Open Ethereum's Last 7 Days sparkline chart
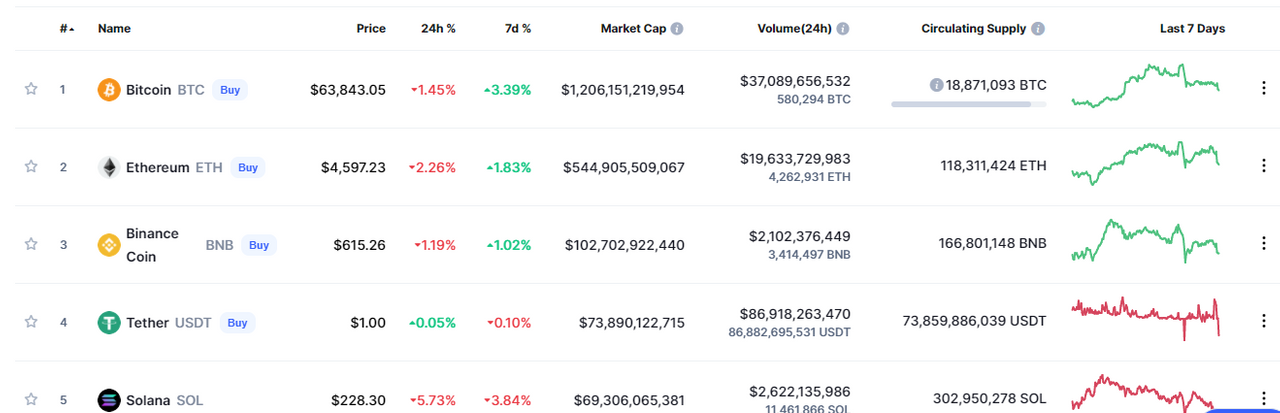This screenshot has height=413, width=1280. click(x=1145, y=163)
